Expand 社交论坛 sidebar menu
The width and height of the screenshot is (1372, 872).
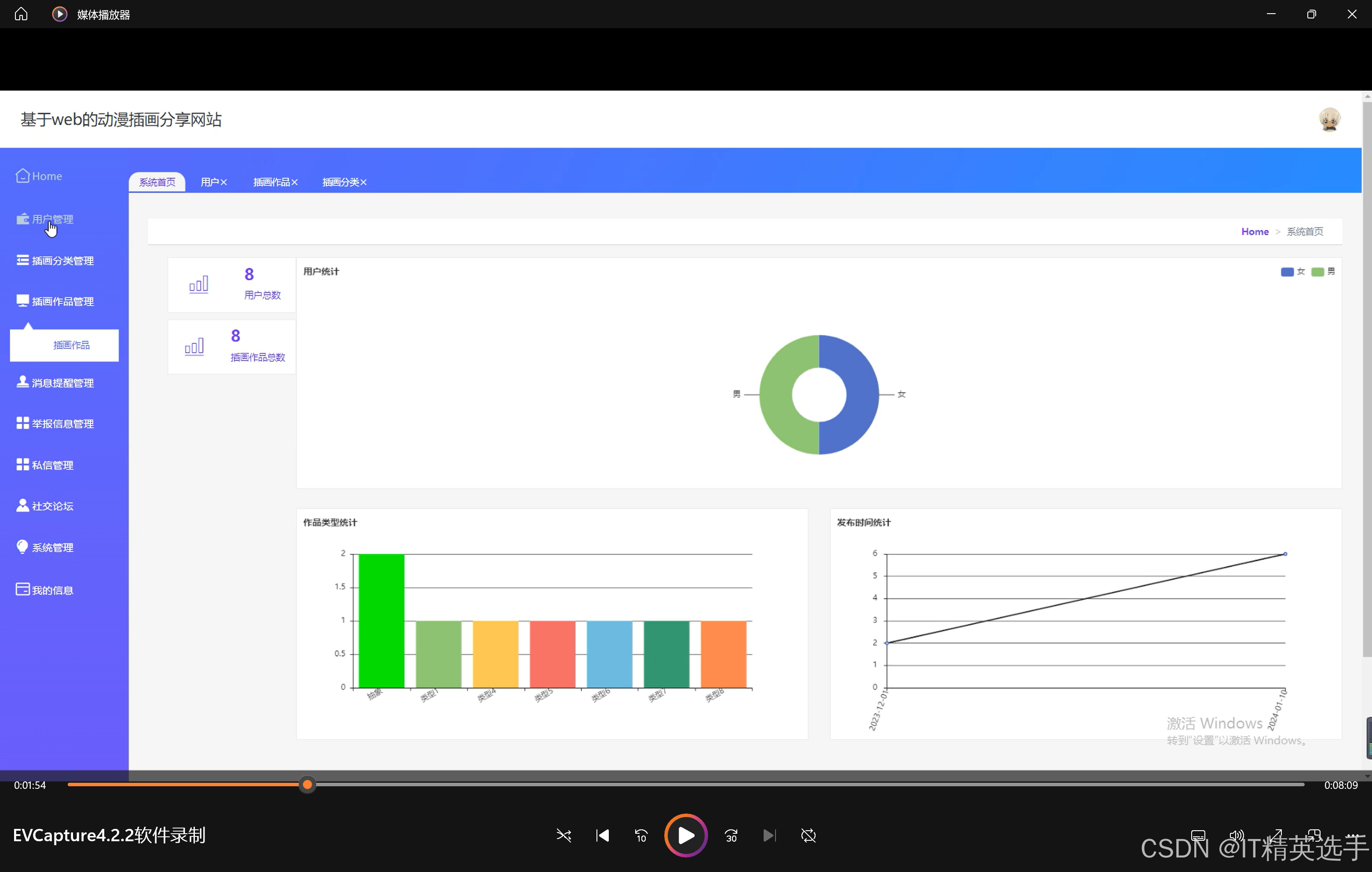45,506
